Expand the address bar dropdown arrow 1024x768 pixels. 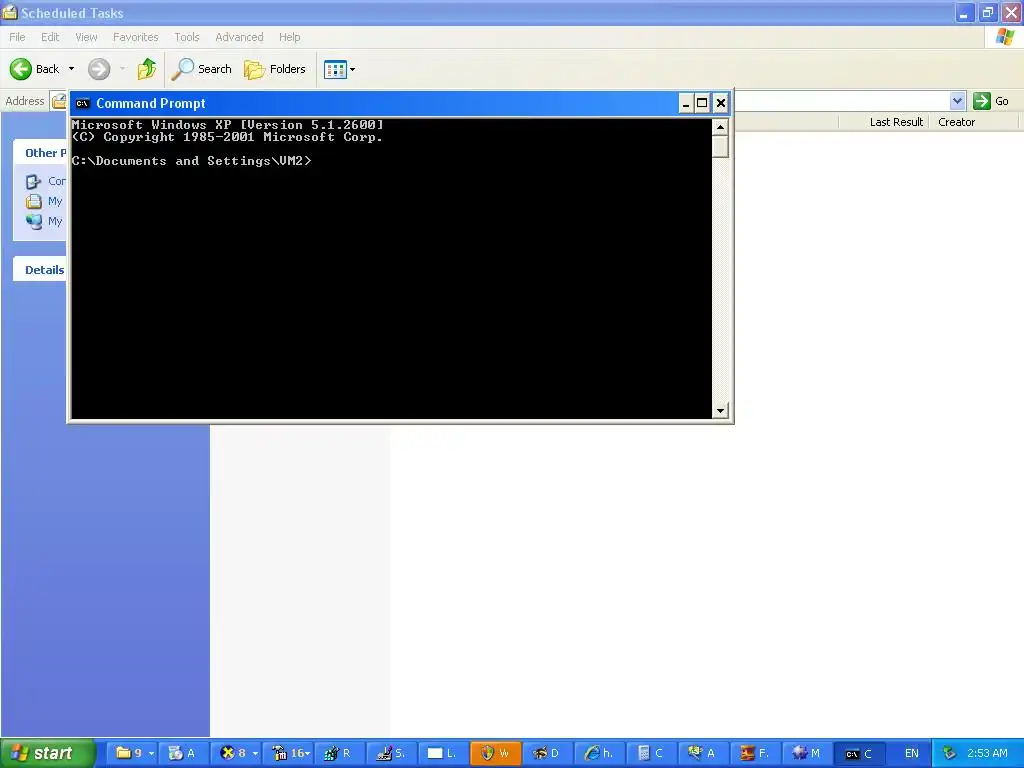pos(957,101)
